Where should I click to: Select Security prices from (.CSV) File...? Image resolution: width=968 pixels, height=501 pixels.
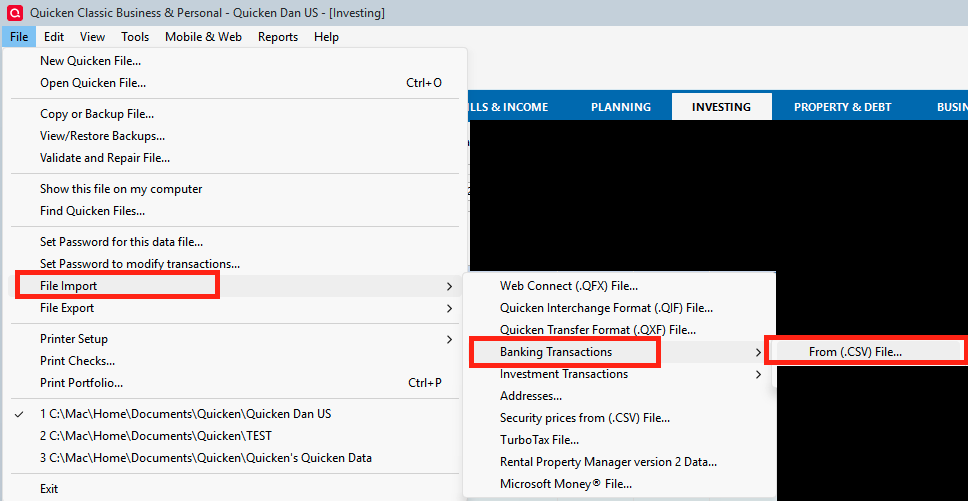[x=619, y=418]
